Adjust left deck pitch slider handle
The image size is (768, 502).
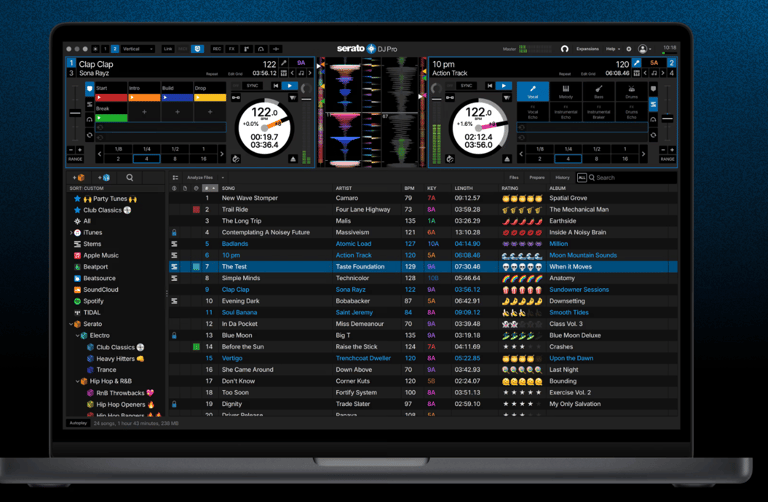click(75, 113)
